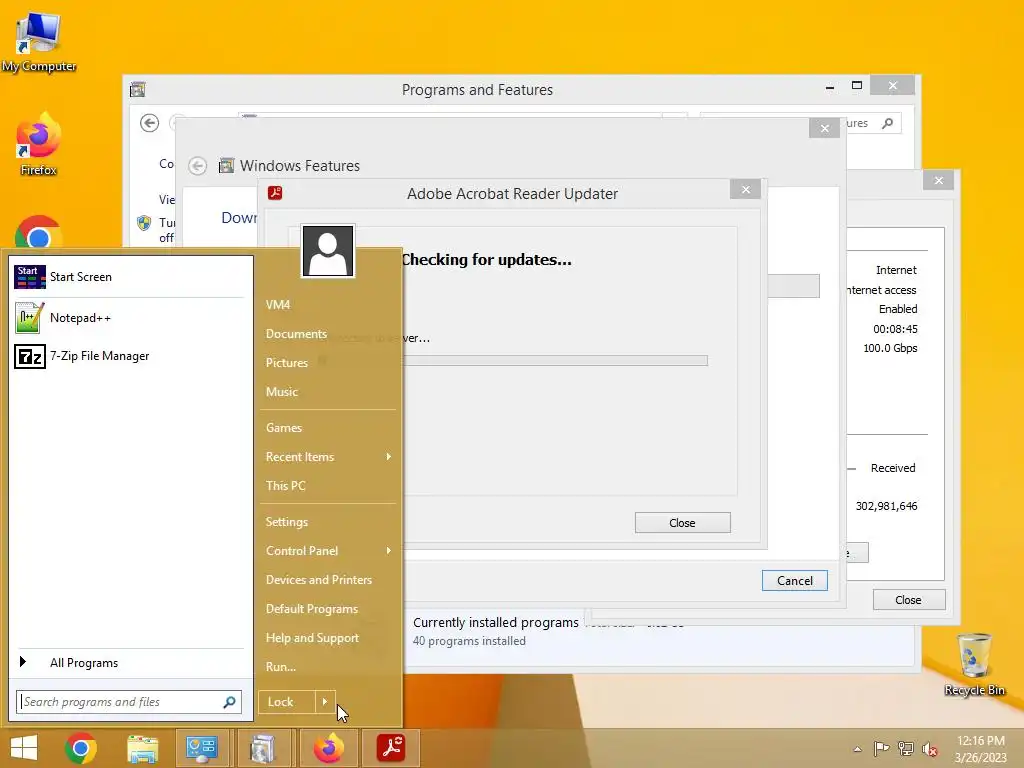The image size is (1024, 768).
Task: Expand the shutdown options arrow beside Lock
Action: [325, 702]
